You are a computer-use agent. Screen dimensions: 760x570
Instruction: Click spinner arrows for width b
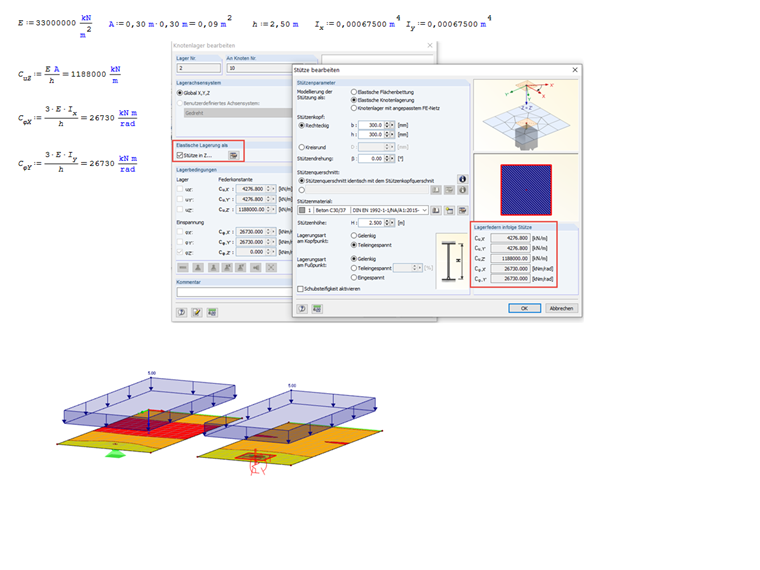(x=387, y=125)
